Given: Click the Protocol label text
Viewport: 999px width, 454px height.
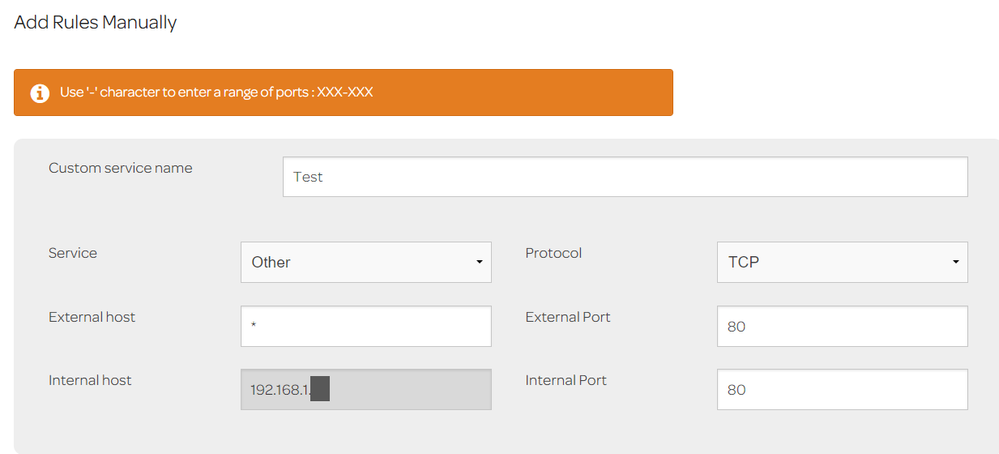Looking at the screenshot, I should pyautogui.click(x=553, y=253).
